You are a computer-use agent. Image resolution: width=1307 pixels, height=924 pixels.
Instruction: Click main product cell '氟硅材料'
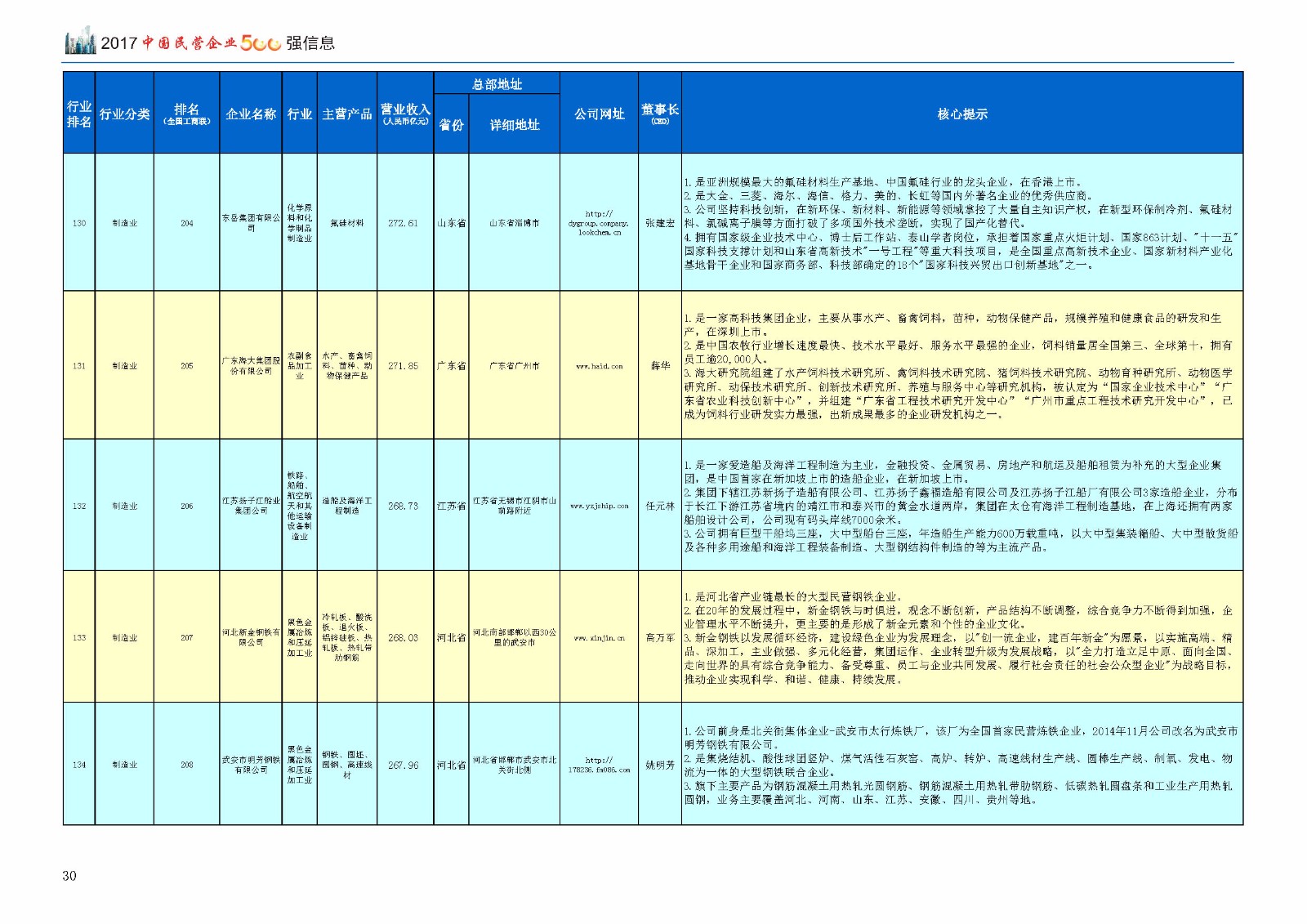[x=347, y=223]
